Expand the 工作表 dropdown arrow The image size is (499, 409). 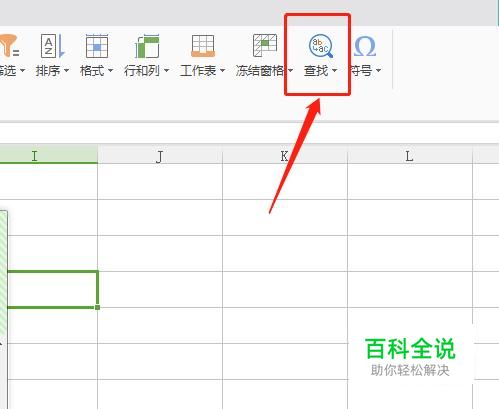point(222,70)
